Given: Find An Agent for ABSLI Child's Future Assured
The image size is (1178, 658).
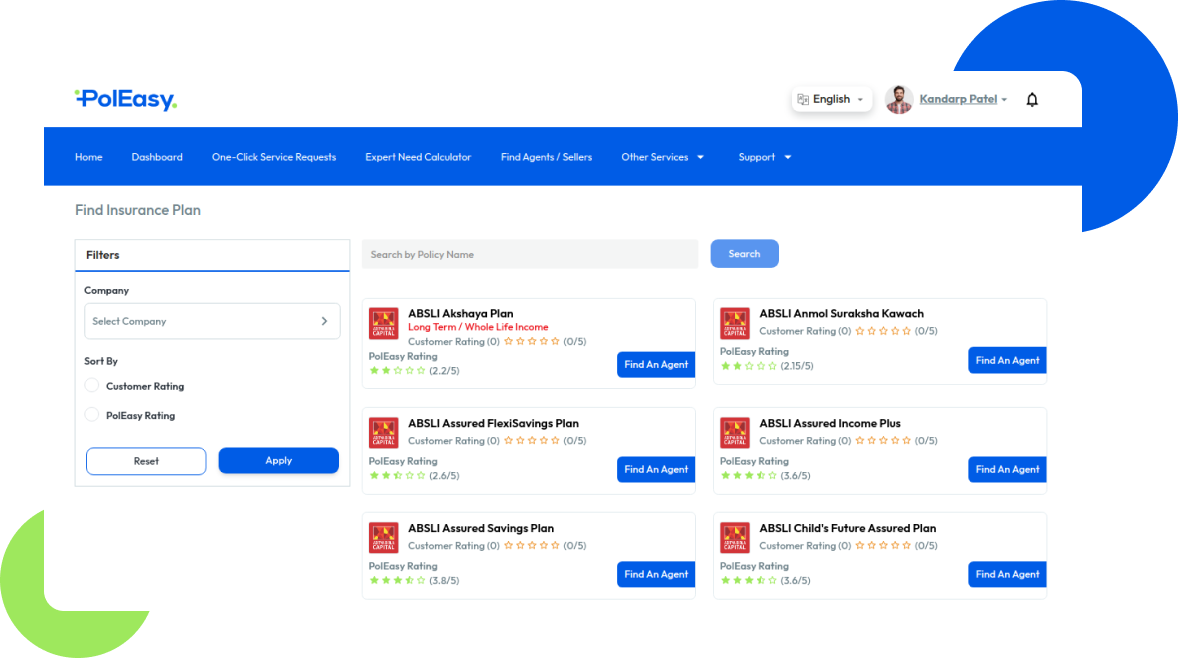Looking at the screenshot, I should pyautogui.click(x=1007, y=575).
